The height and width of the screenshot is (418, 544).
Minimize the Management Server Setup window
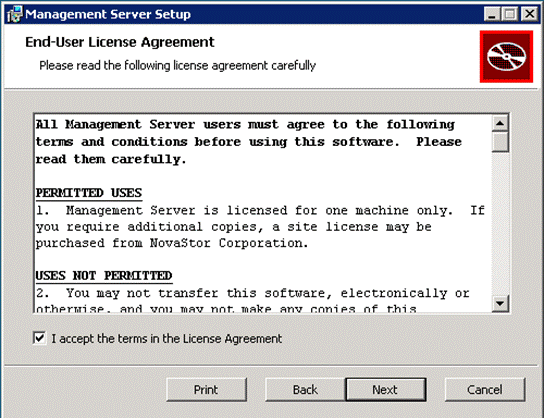pyautogui.click(x=492, y=14)
